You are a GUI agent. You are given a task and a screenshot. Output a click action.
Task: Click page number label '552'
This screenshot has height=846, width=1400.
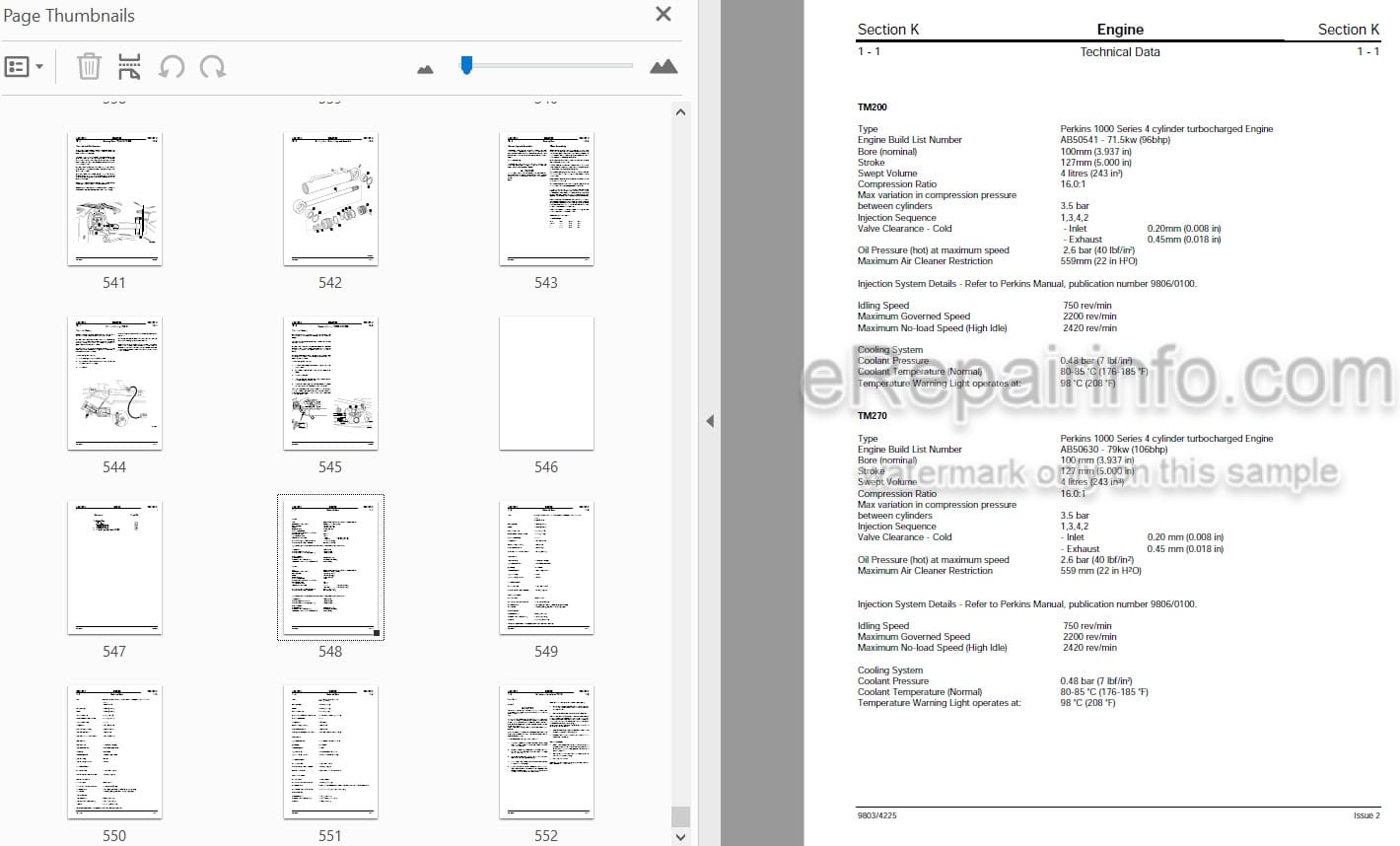[546, 835]
